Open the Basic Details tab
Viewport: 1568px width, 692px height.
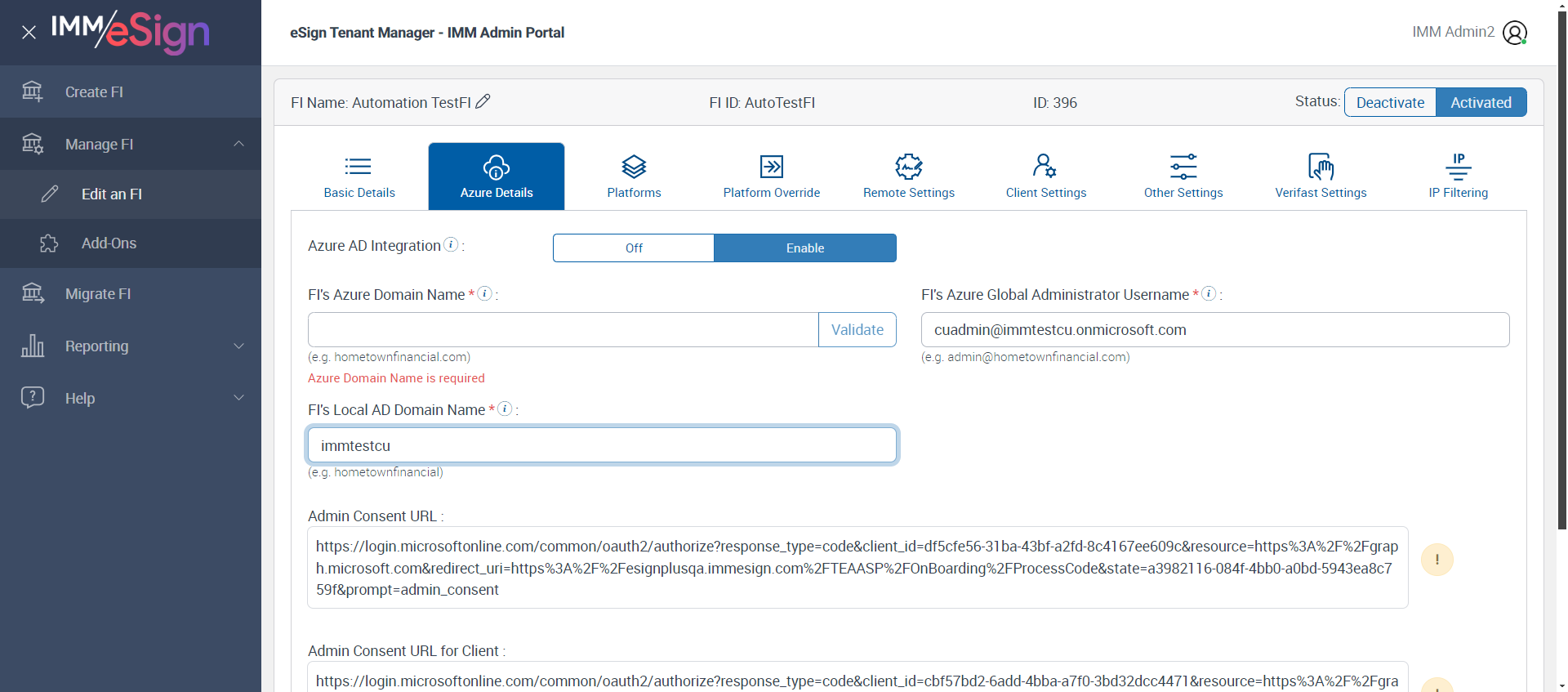coord(359,176)
